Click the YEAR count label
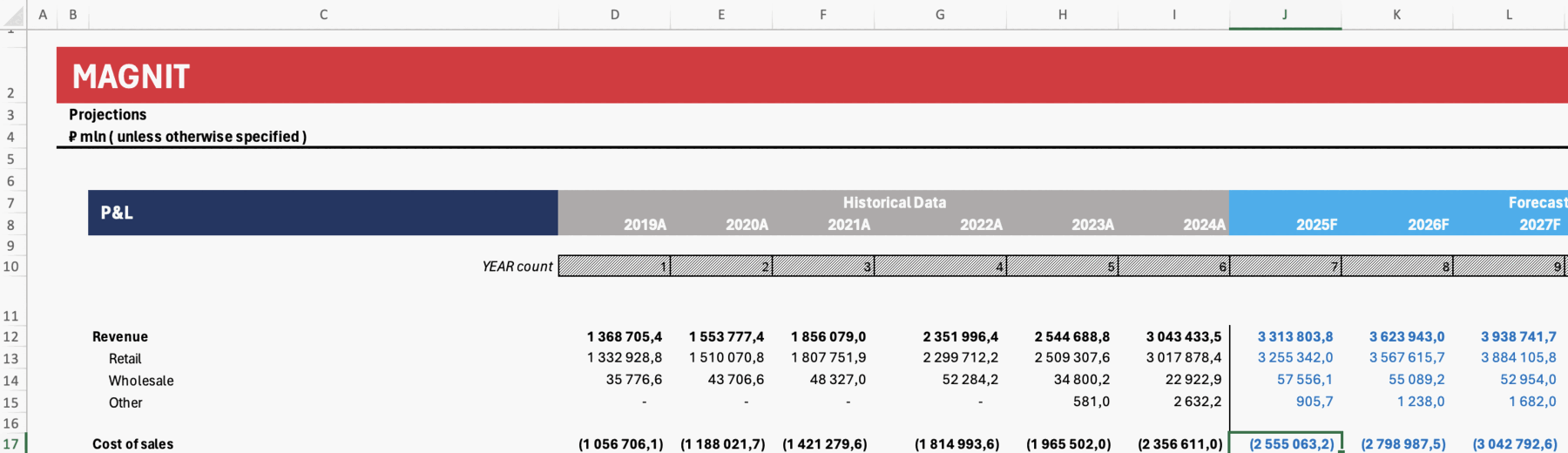1568x453 pixels. [x=517, y=267]
